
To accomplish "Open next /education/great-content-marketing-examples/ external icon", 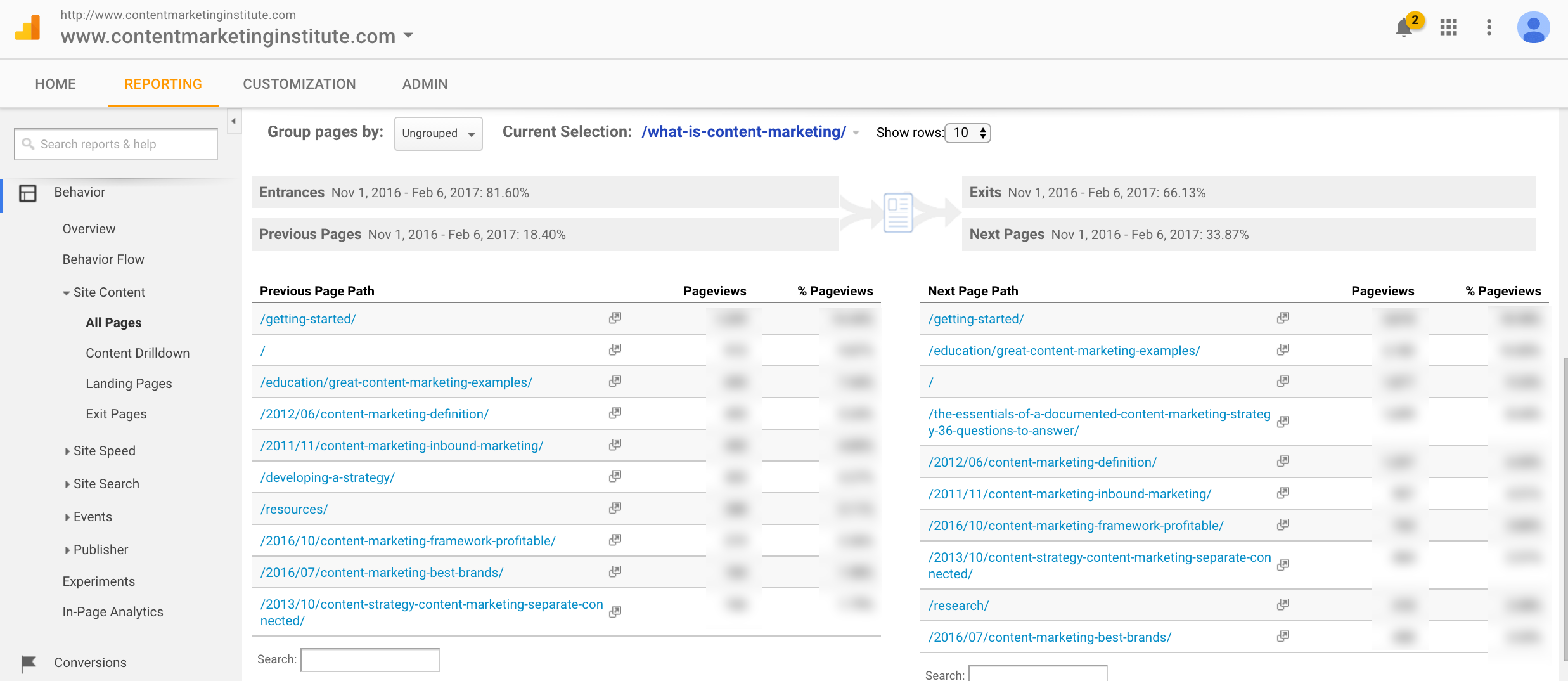I will click(1283, 350).
